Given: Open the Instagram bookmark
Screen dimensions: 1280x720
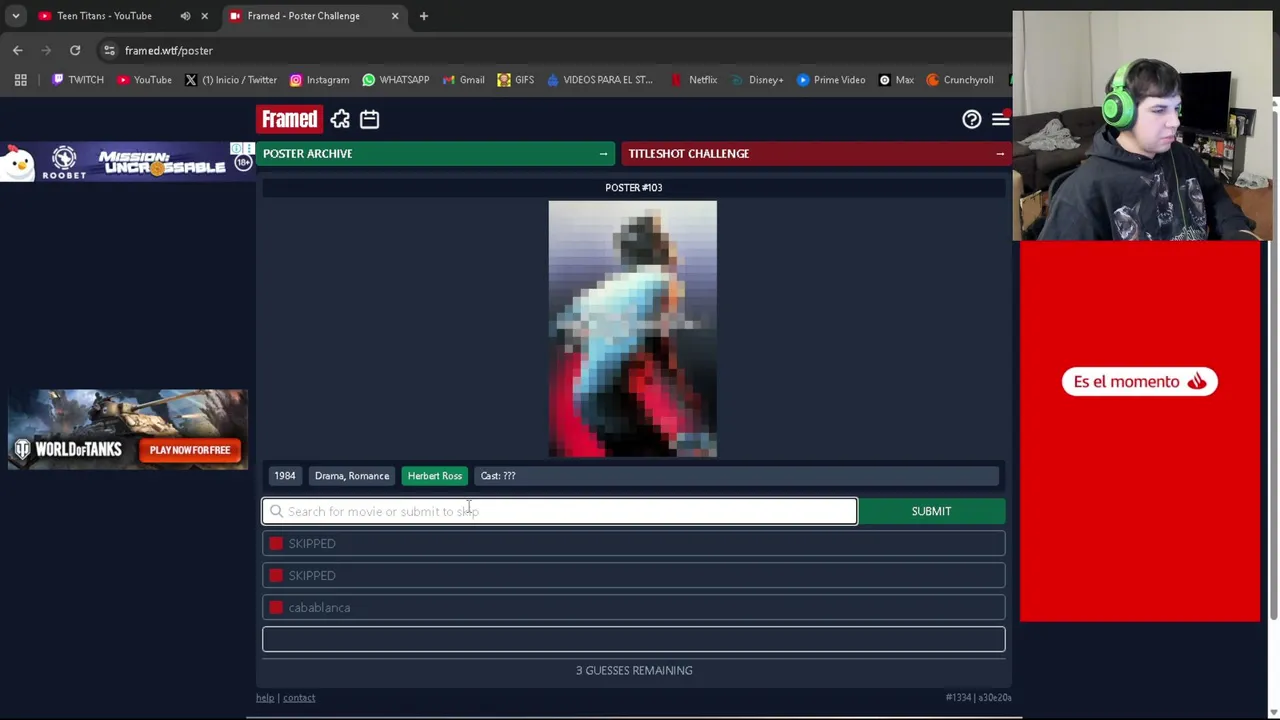Looking at the screenshot, I should coord(319,80).
